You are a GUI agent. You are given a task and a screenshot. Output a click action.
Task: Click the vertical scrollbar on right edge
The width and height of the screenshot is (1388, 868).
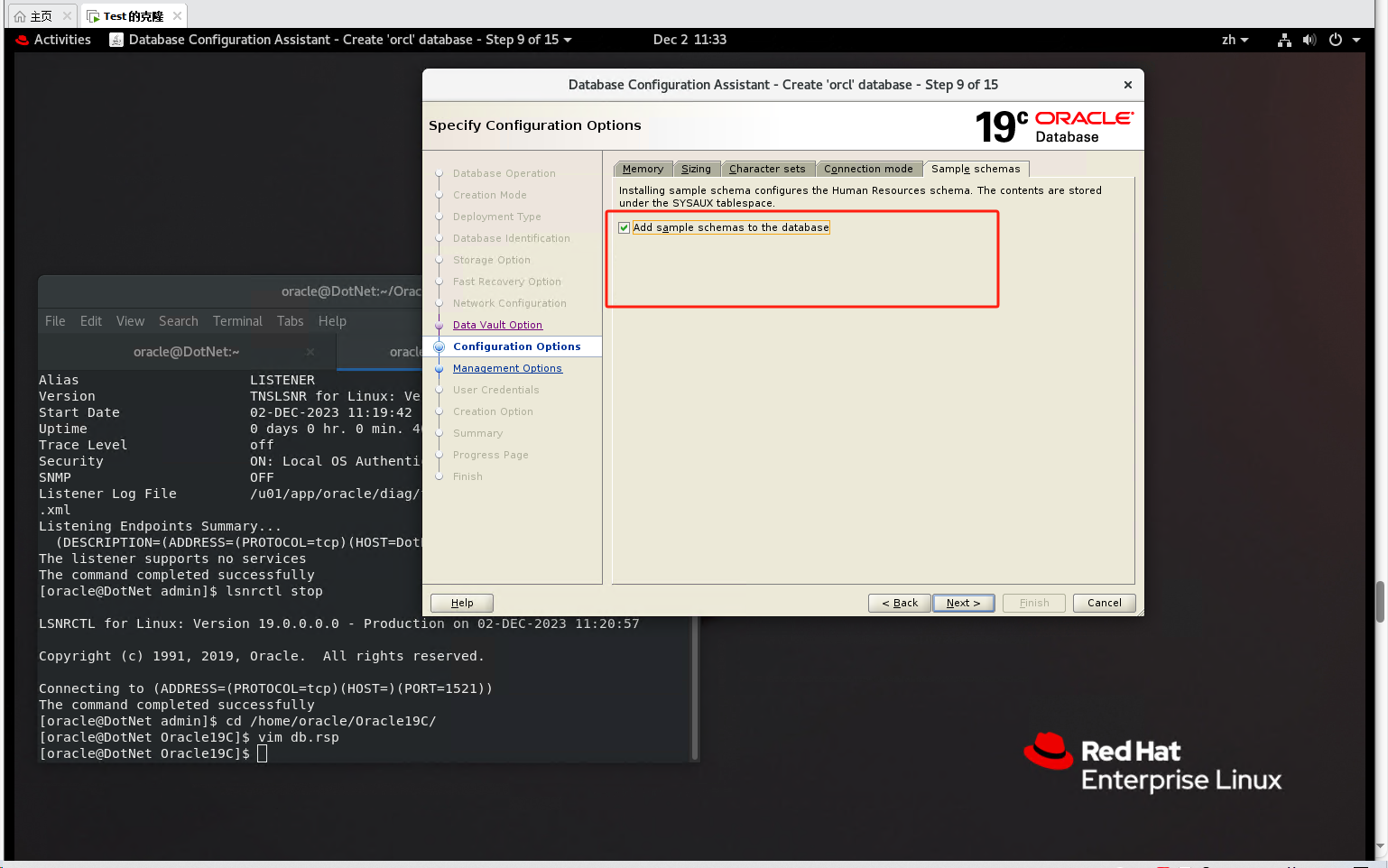coord(1380,603)
